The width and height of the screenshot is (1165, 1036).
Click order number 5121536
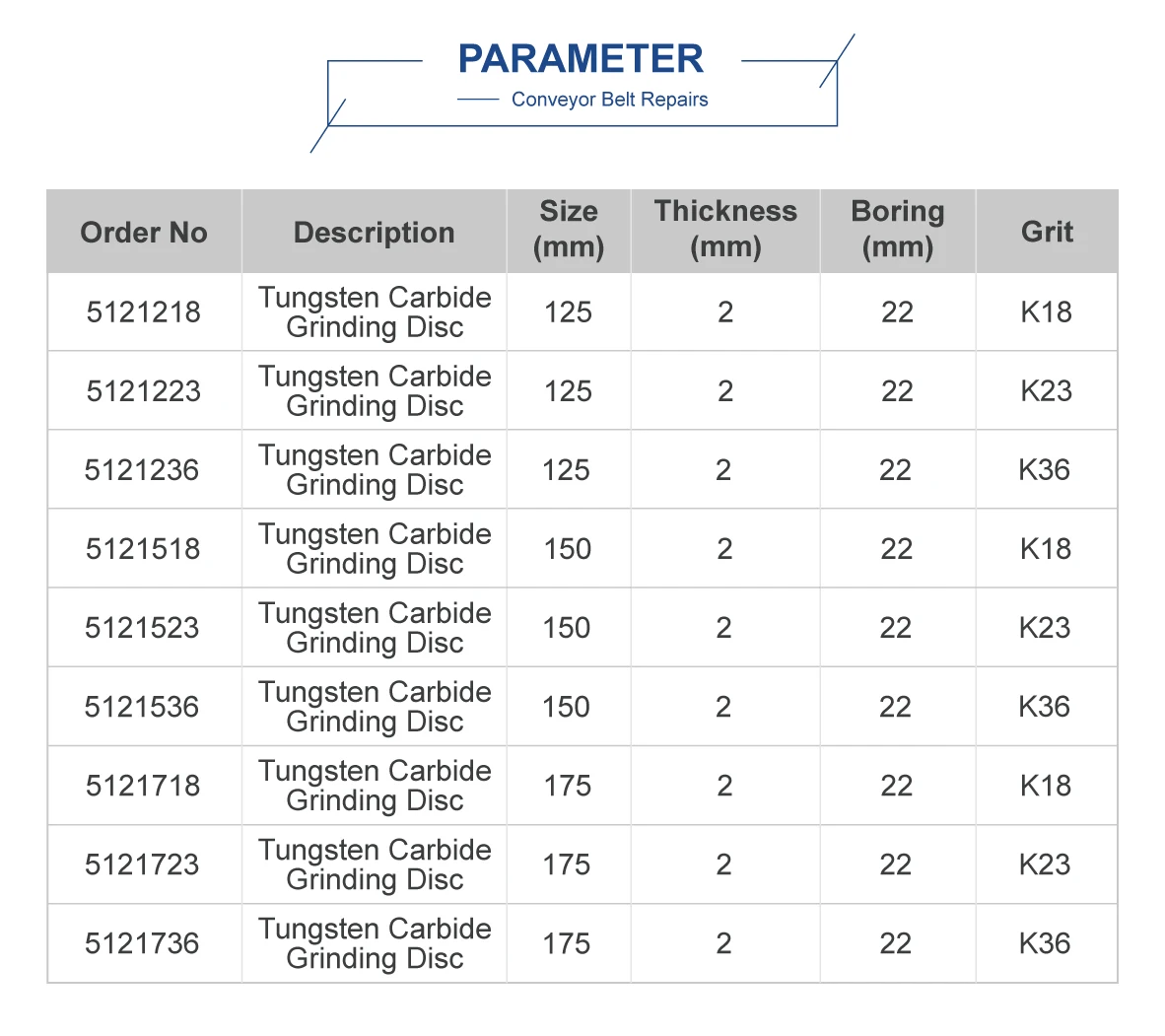coord(142,707)
